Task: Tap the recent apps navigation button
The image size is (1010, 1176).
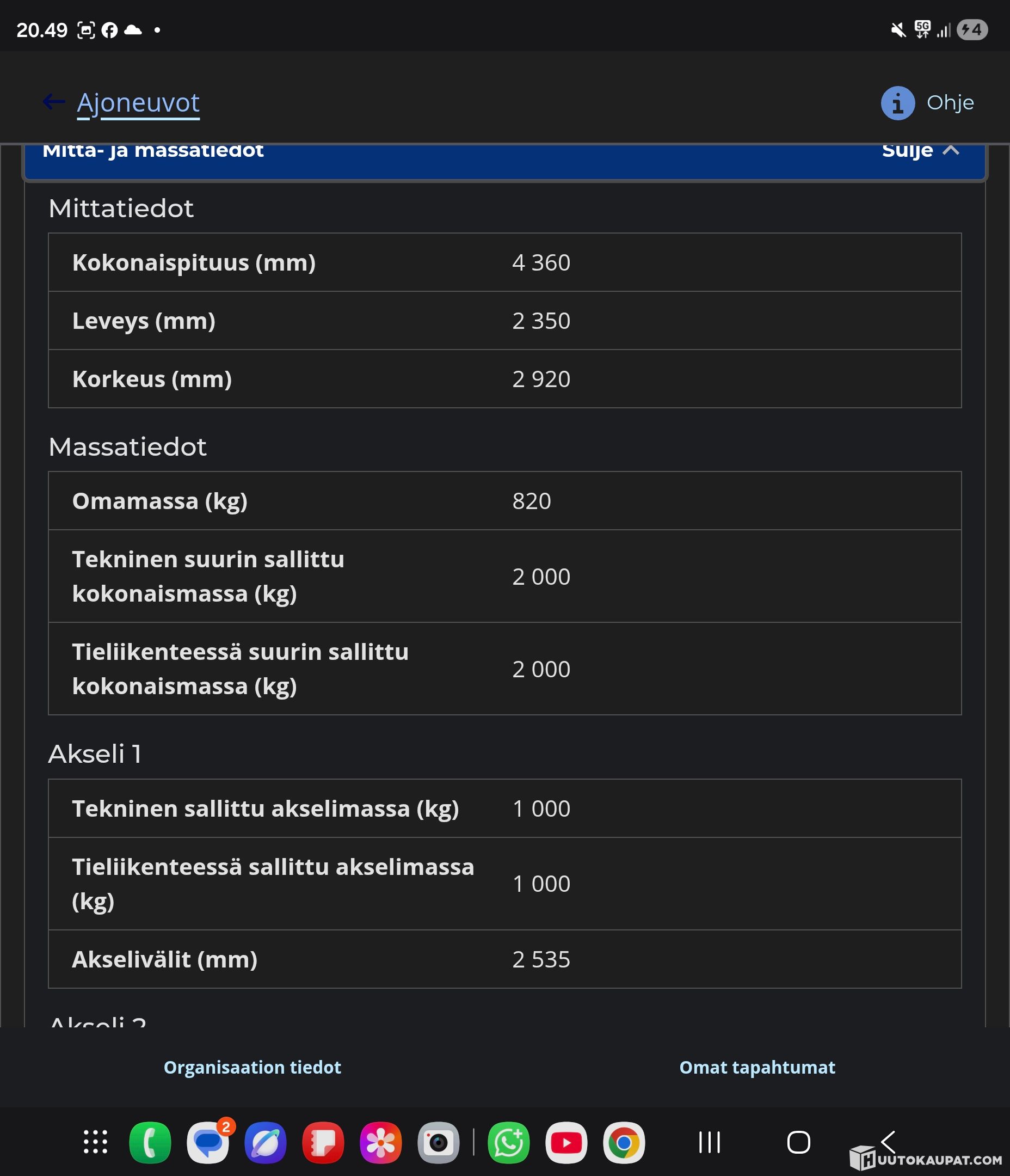Action: coord(709,1142)
